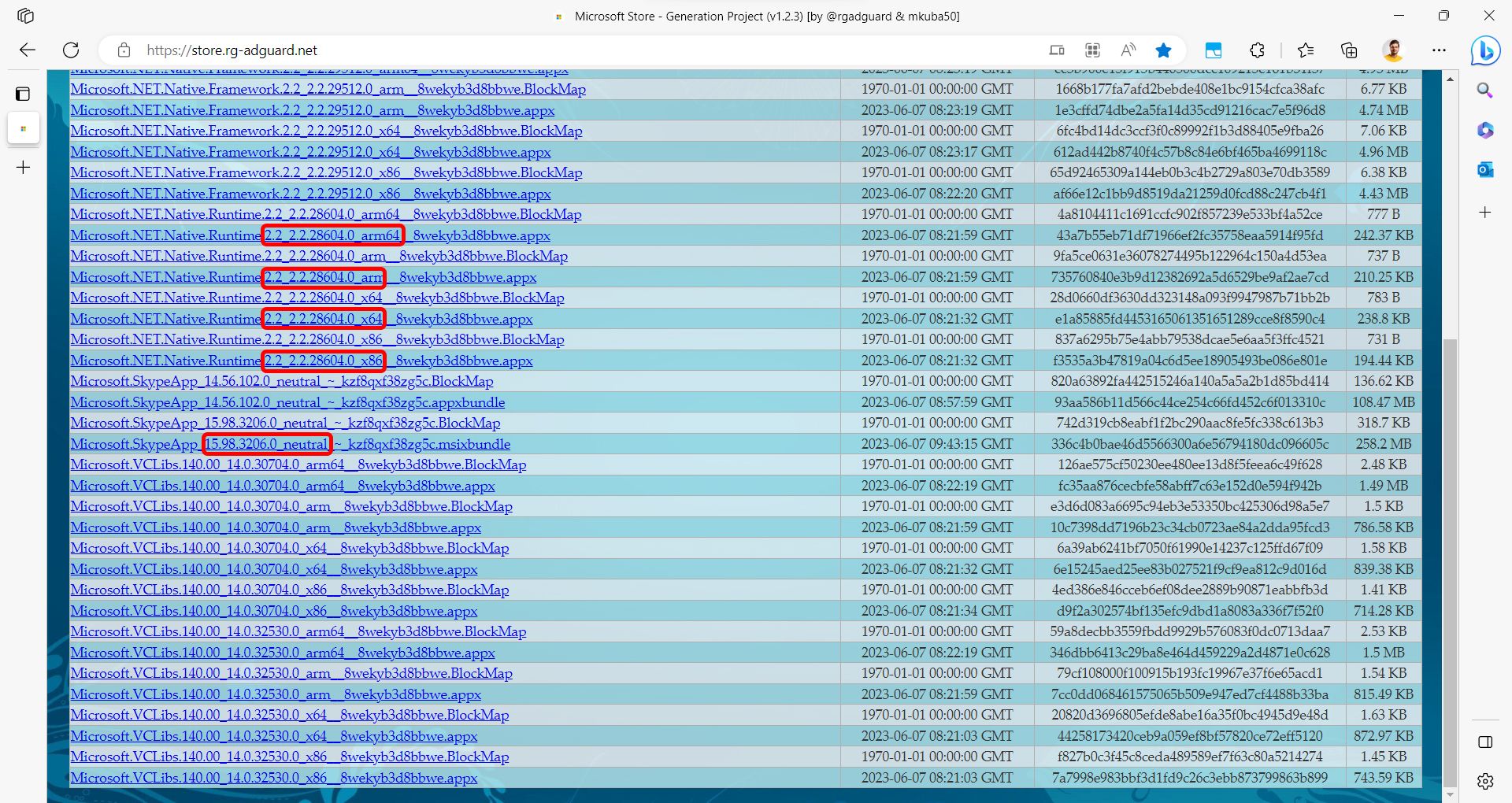This screenshot has height=803, width=1512.
Task: Select the 108.47 MB size cell
Action: [x=1384, y=402]
